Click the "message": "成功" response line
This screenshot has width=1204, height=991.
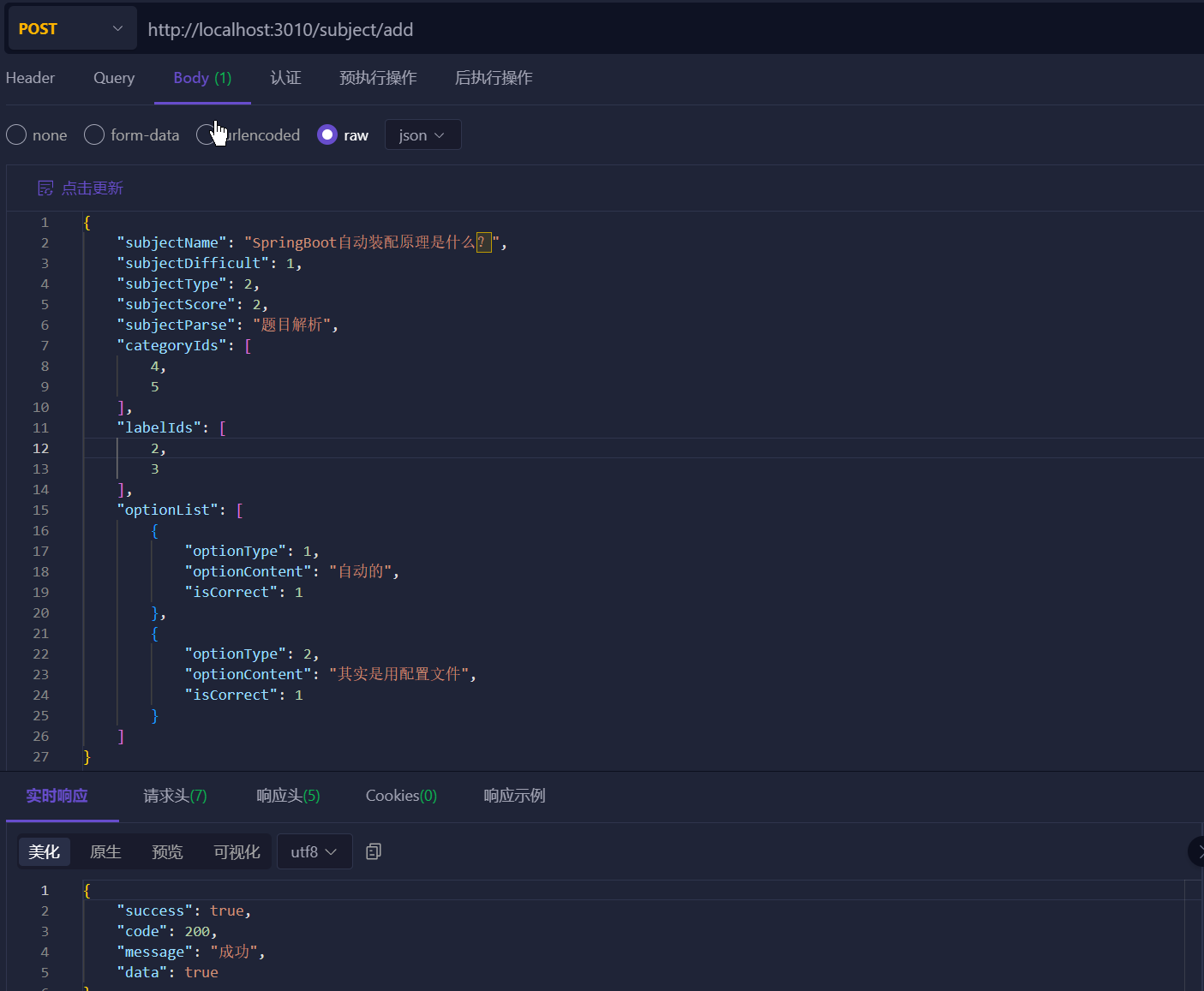coord(191,952)
